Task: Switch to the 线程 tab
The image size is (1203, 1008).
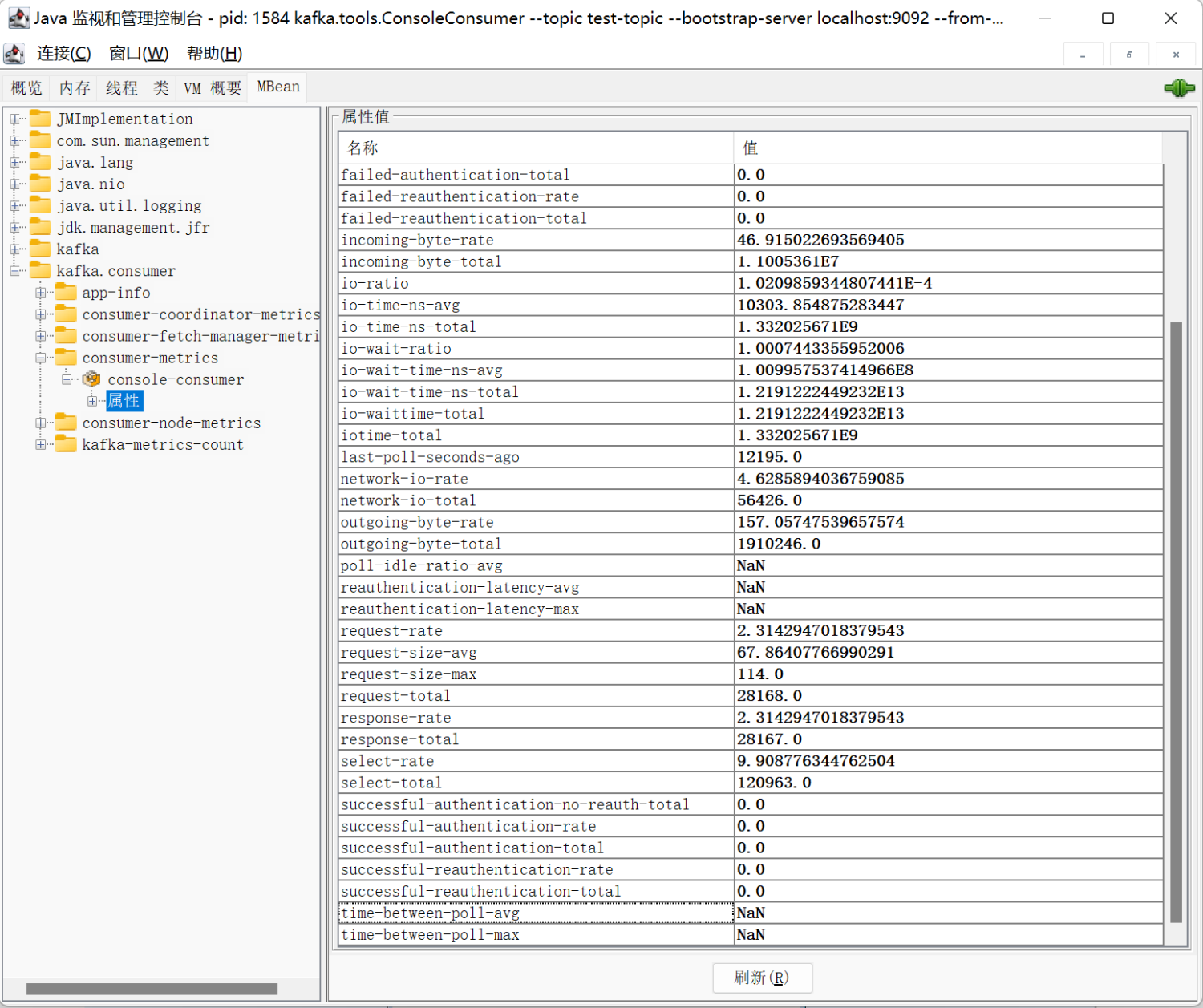Action: (122, 87)
